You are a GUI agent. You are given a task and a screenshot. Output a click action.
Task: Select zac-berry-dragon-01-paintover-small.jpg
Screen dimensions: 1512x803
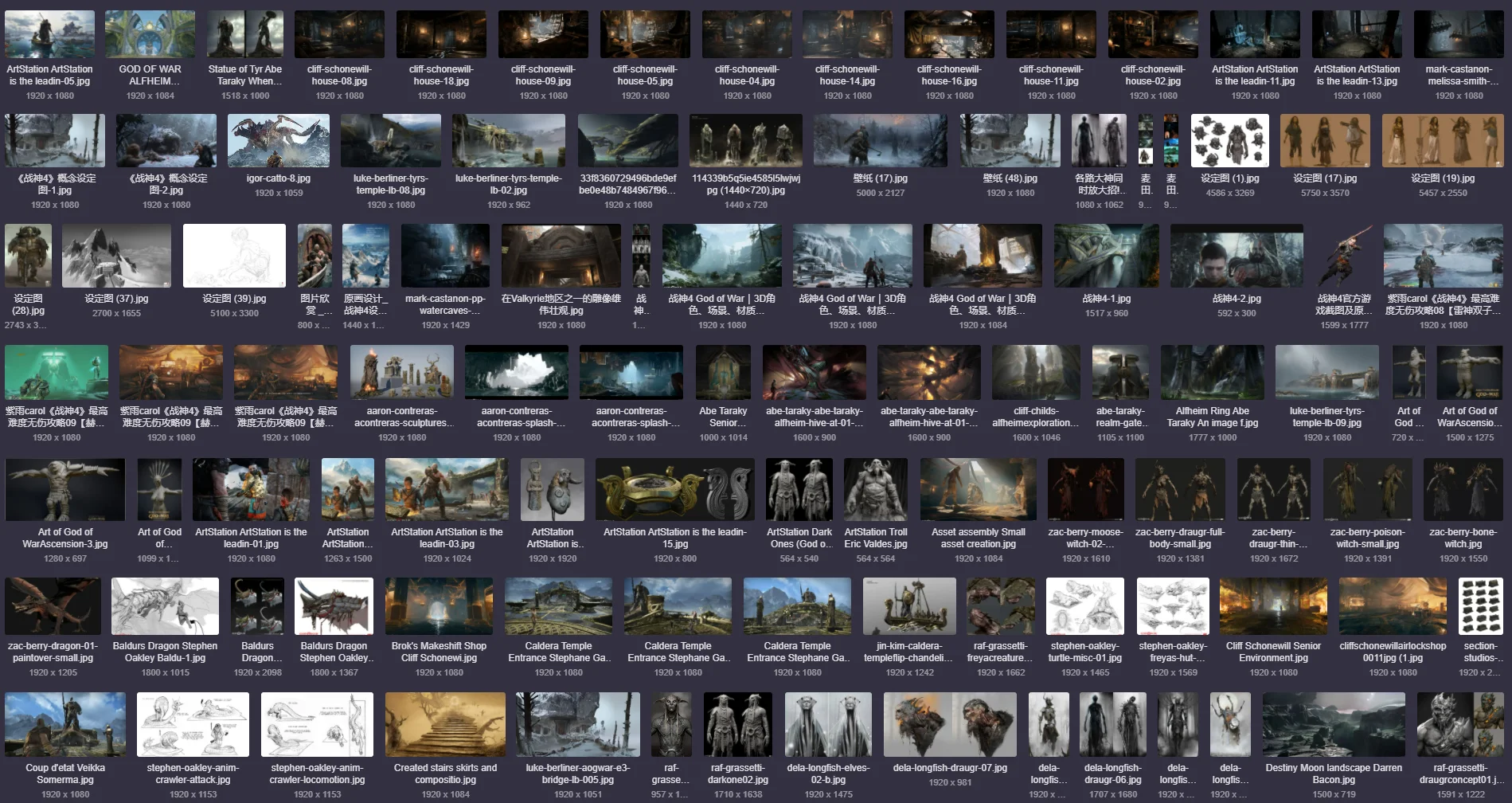(x=53, y=606)
